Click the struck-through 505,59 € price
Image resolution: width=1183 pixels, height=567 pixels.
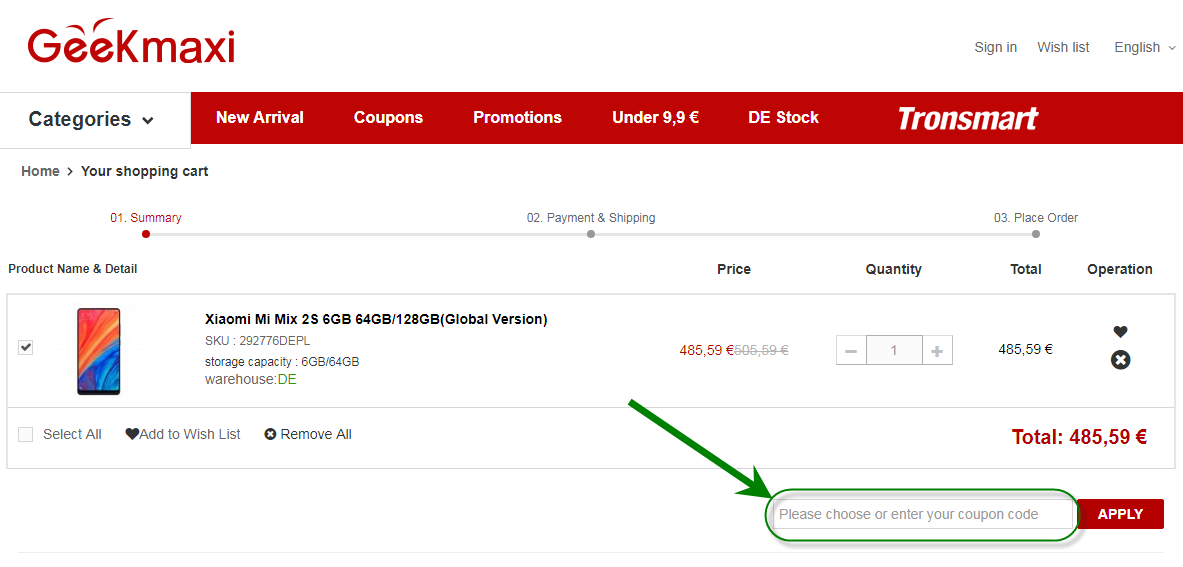click(761, 350)
